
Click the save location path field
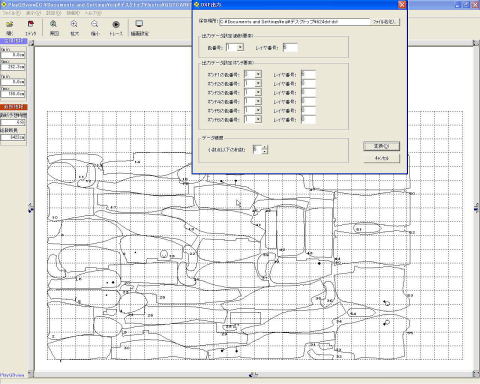295,22
